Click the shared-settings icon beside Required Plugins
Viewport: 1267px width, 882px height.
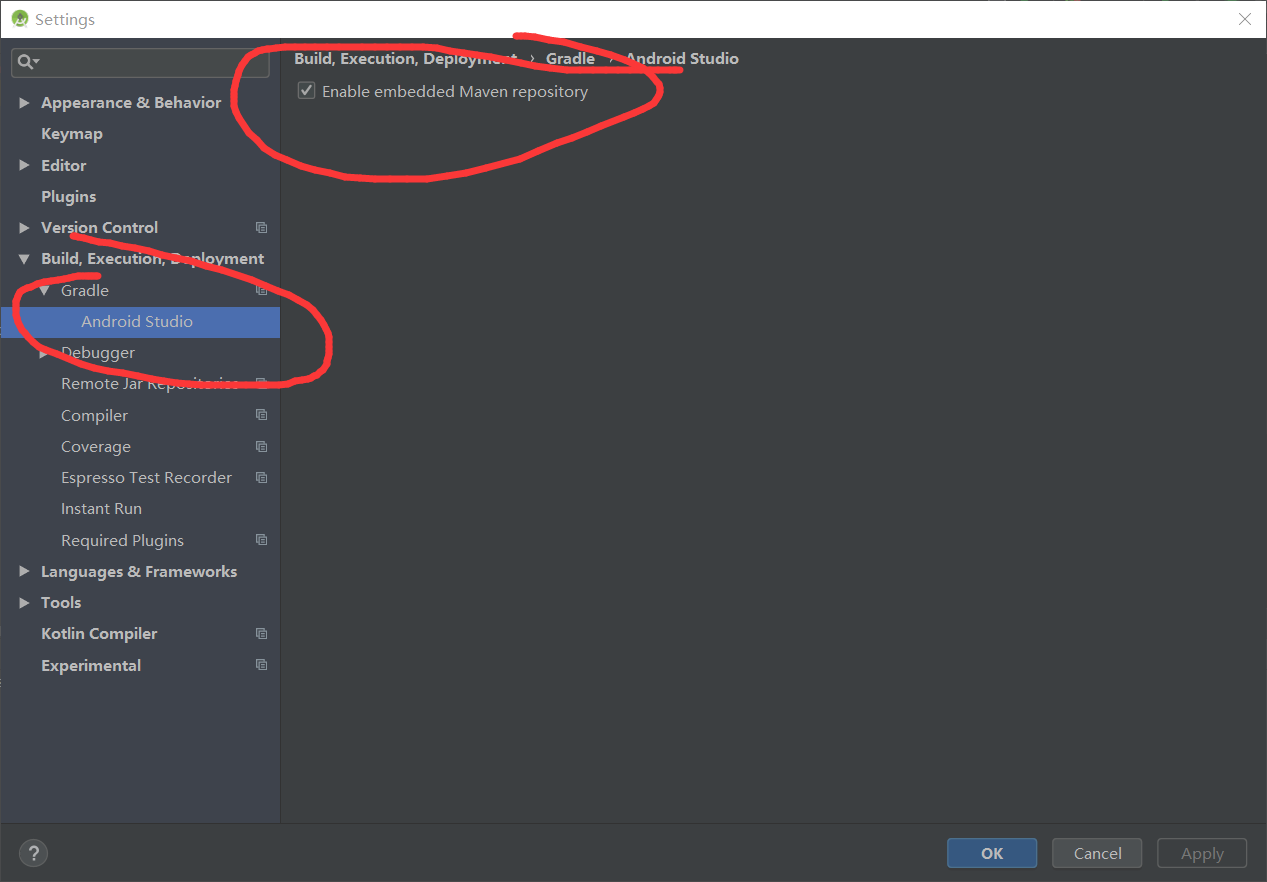(x=261, y=540)
